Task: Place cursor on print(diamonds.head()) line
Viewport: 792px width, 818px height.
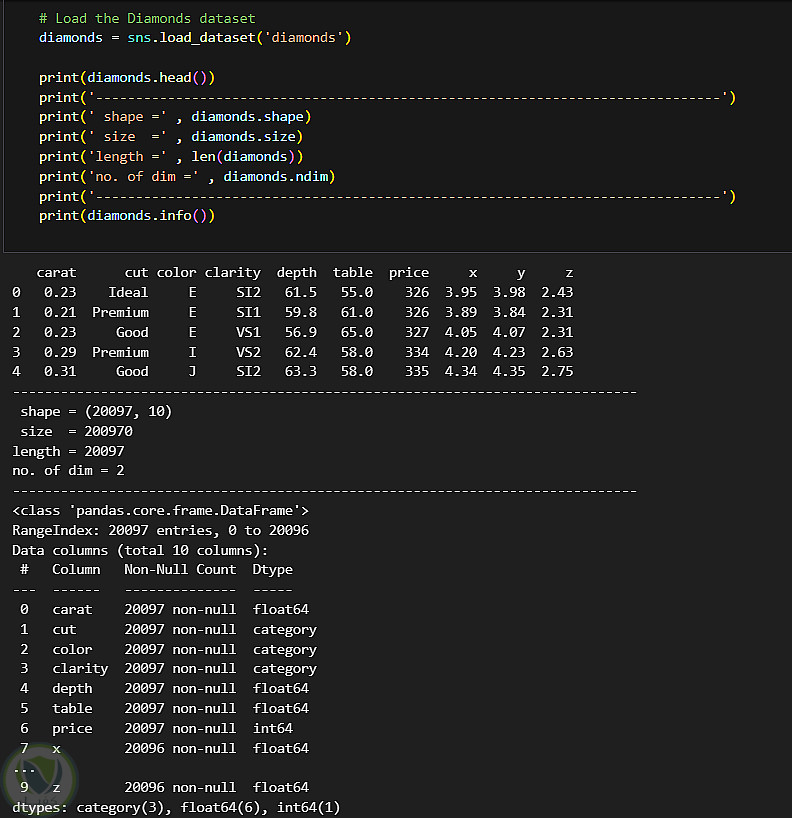Action: pyautogui.click(x=127, y=77)
